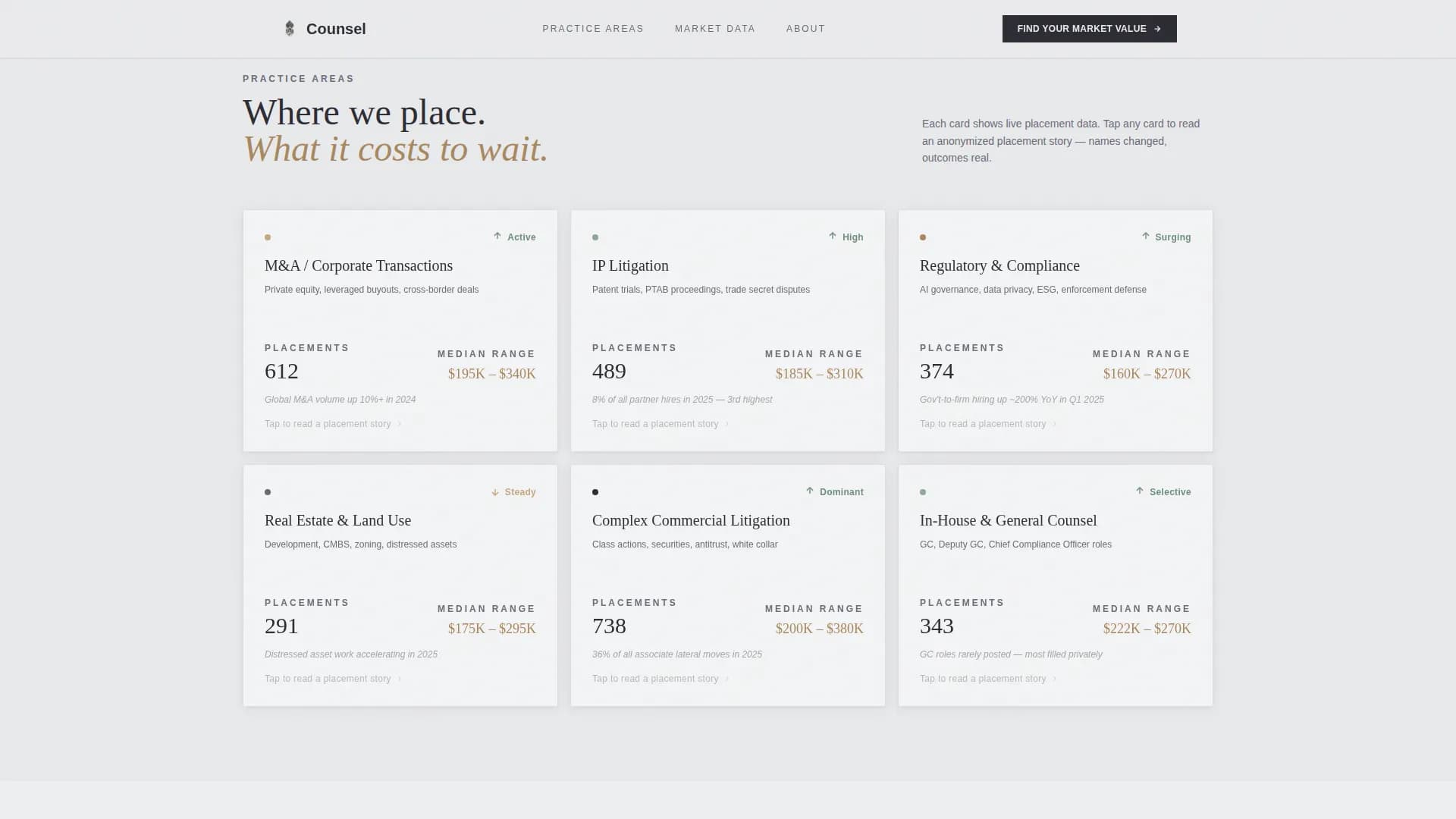
Task: Open the Real Estate & Land Use card title
Action: click(x=337, y=520)
